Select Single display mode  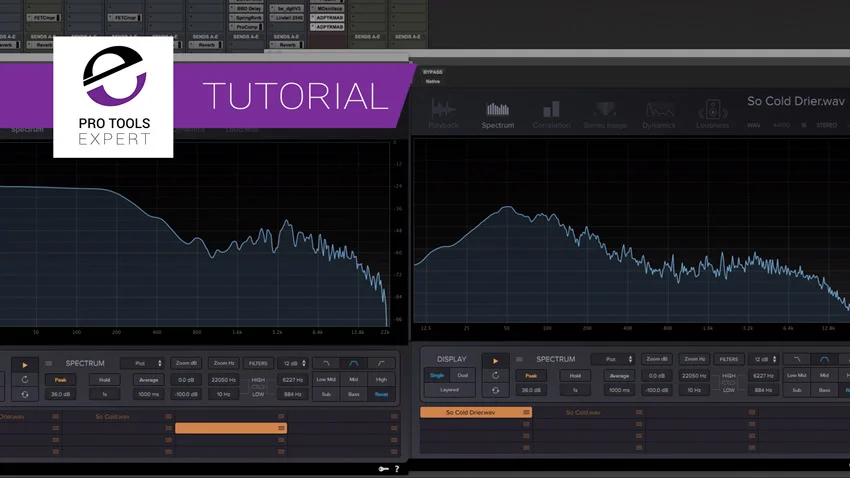click(437, 375)
